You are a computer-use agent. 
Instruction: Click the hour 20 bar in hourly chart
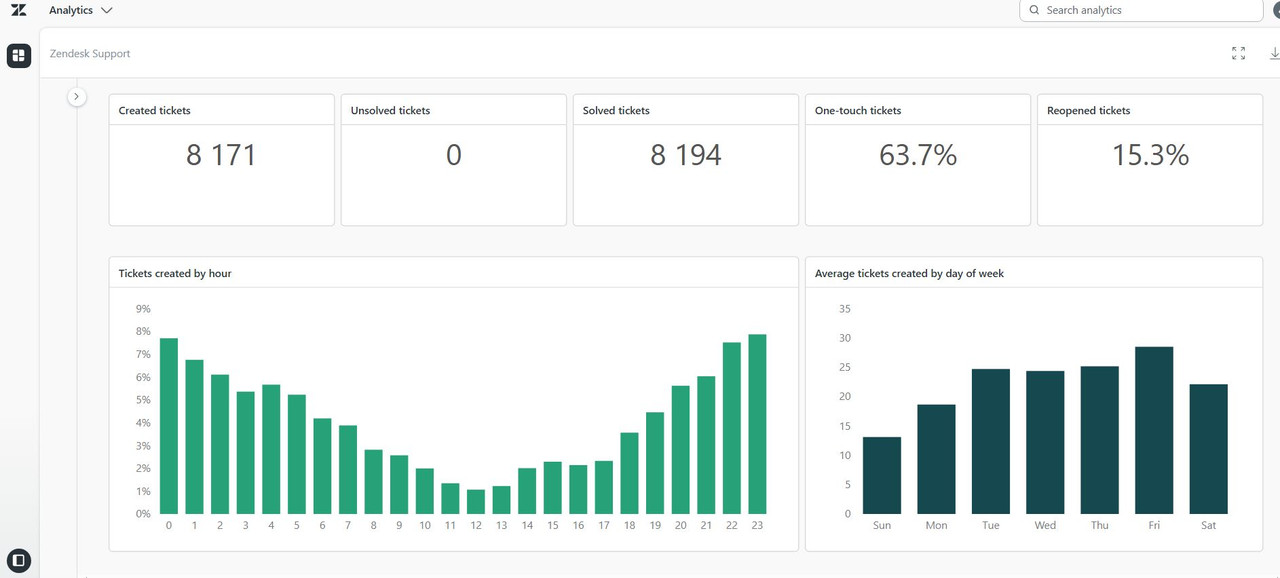(681, 450)
